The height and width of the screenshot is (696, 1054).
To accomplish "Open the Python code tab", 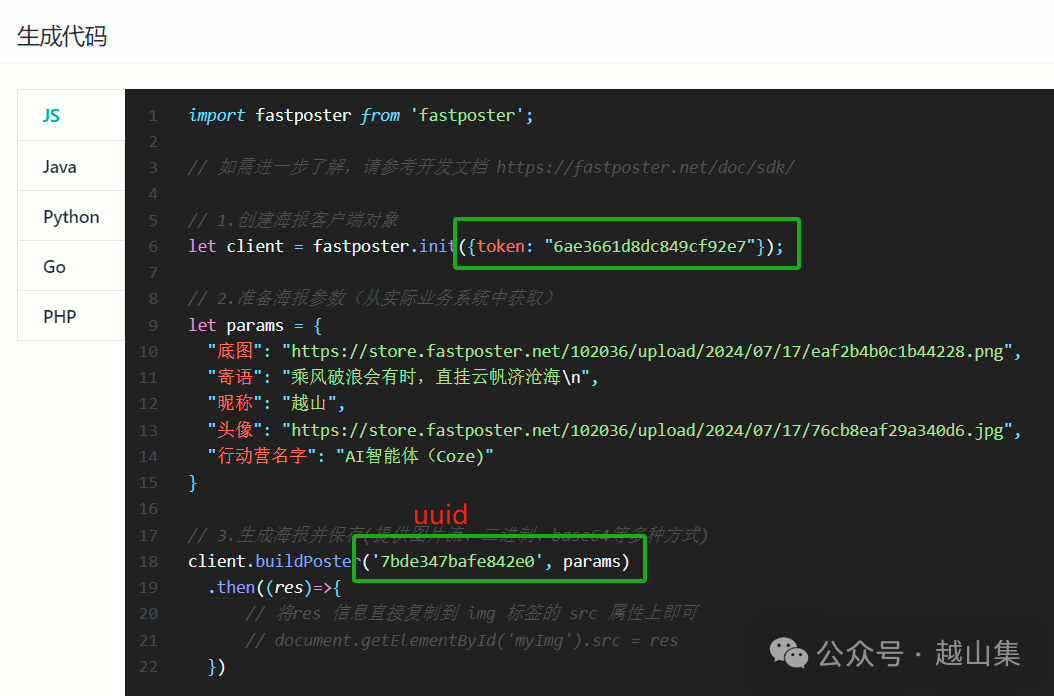I will [71, 216].
